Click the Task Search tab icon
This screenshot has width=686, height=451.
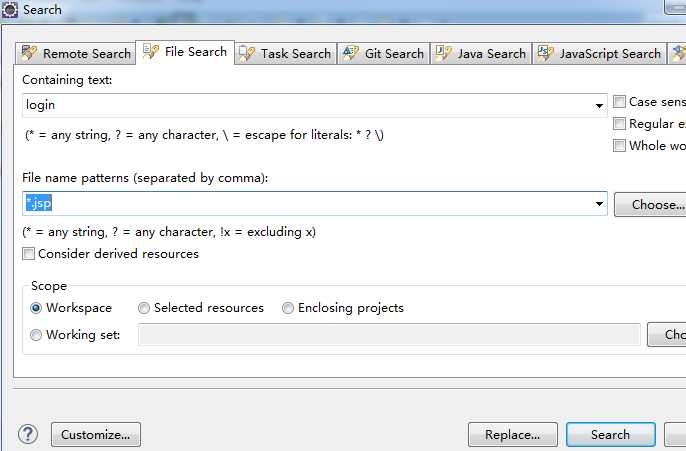pyautogui.click(x=246, y=53)
